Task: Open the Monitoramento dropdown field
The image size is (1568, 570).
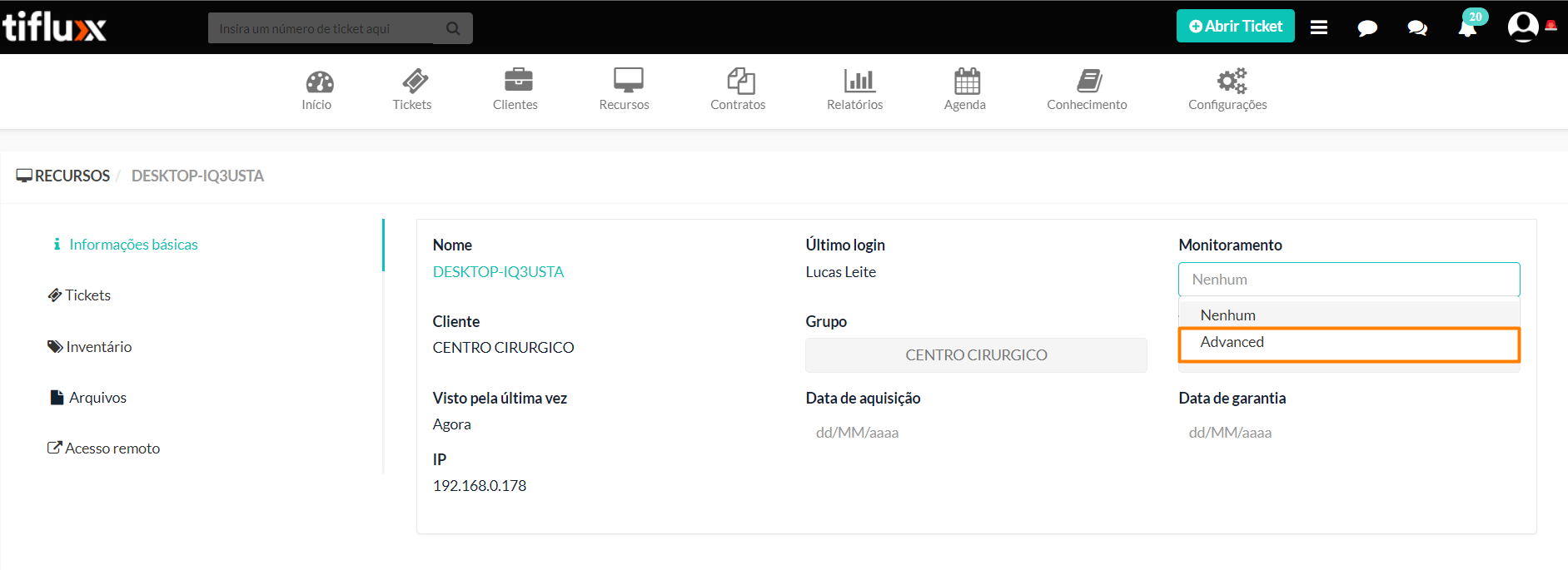Action: coord(1349,280)
